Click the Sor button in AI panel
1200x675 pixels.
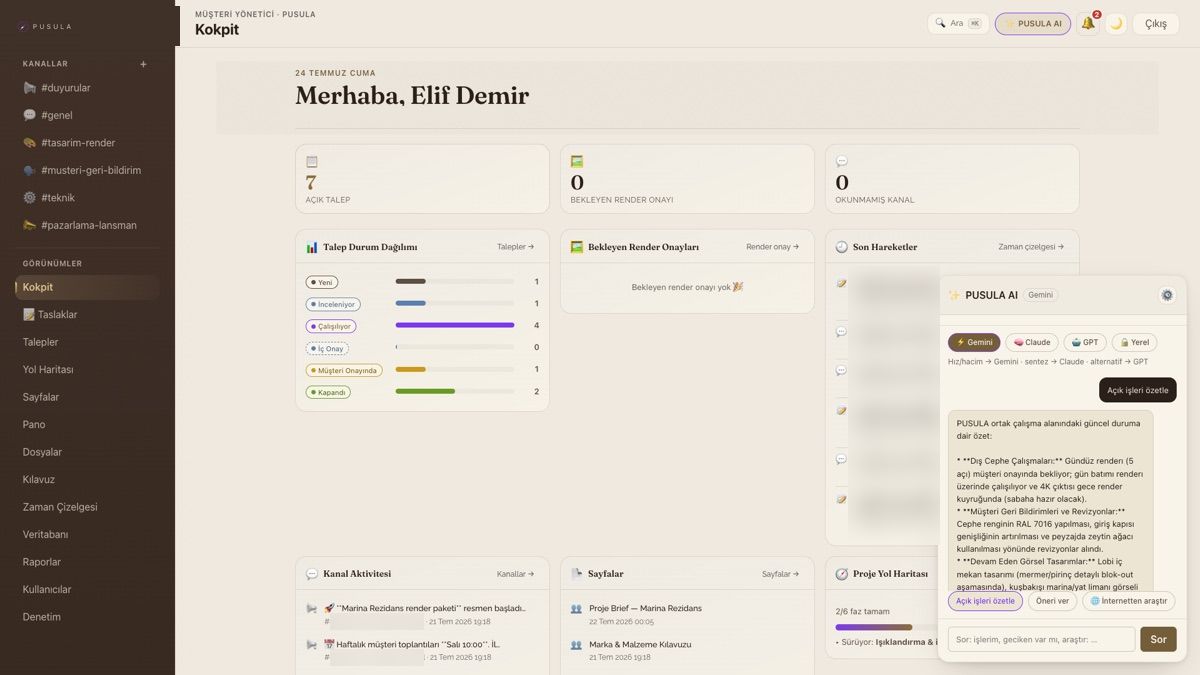1158,639
